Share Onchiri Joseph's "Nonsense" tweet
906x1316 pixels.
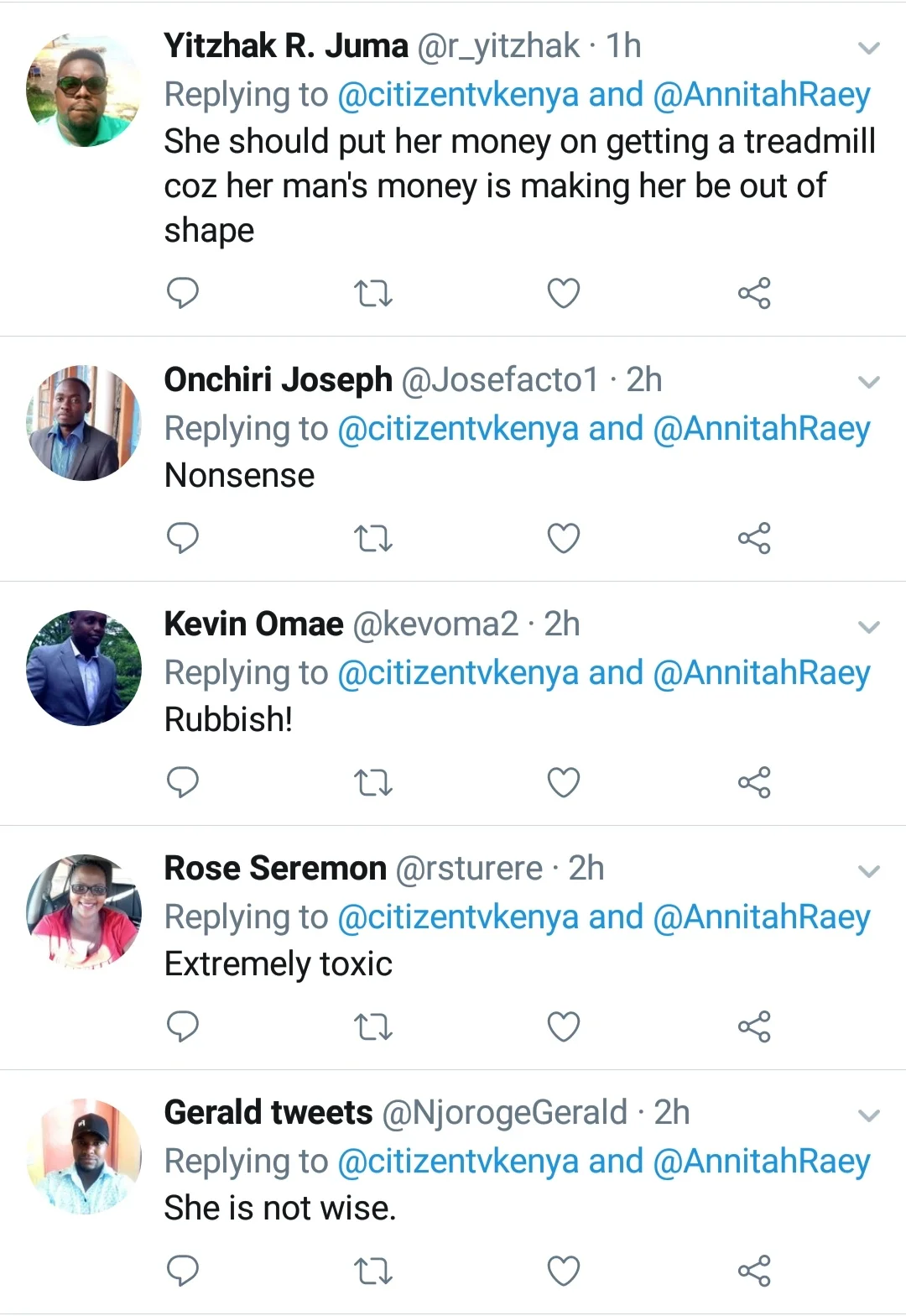(754, 538)
